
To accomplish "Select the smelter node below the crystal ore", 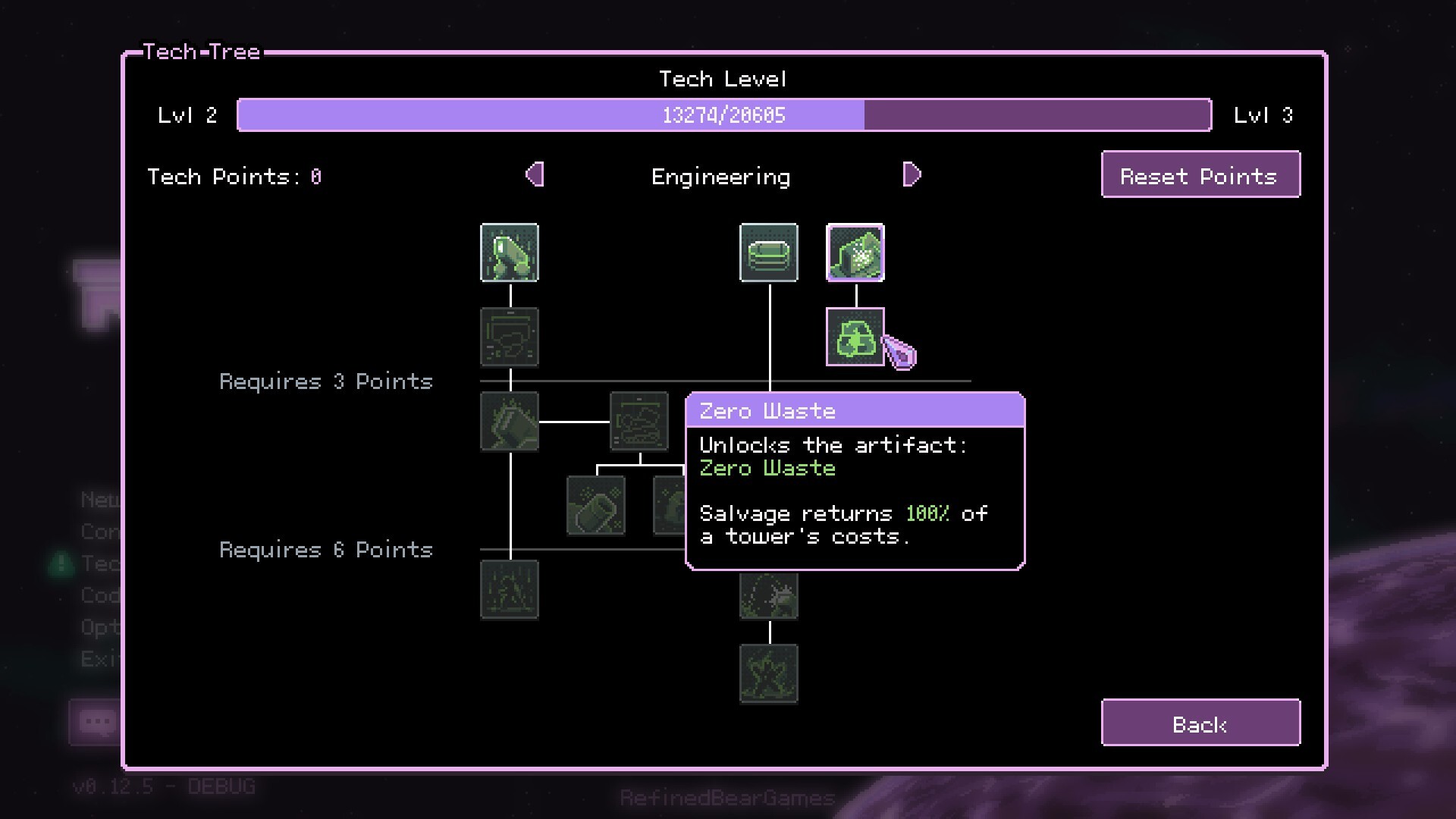I will pos(510,336).
